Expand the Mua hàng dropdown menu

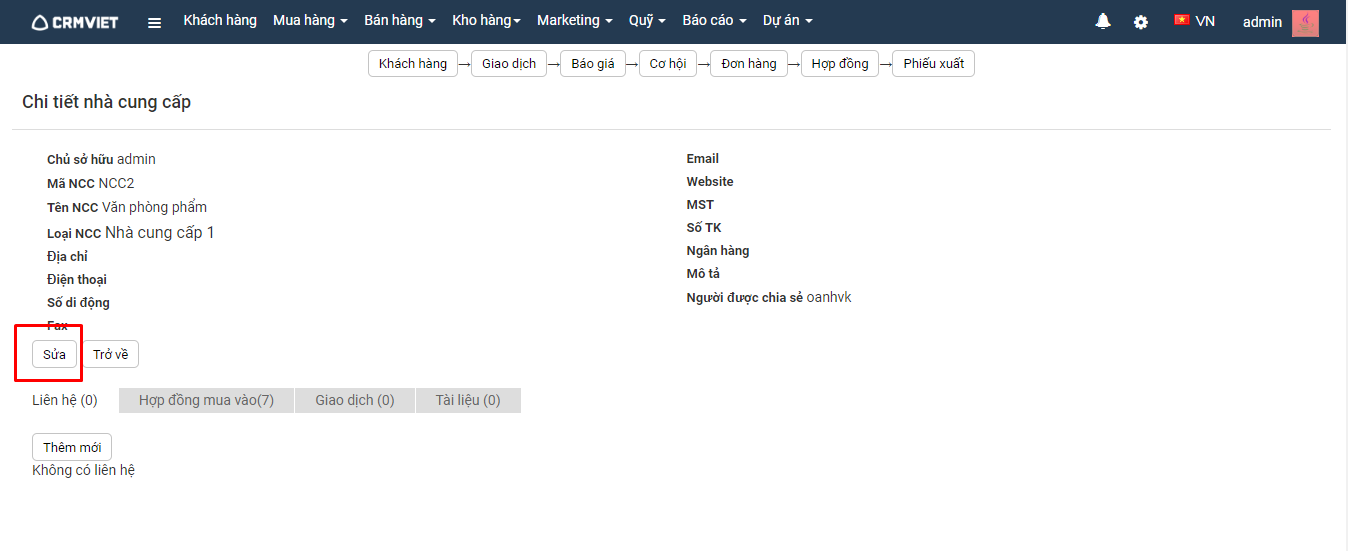coord(310,21)
